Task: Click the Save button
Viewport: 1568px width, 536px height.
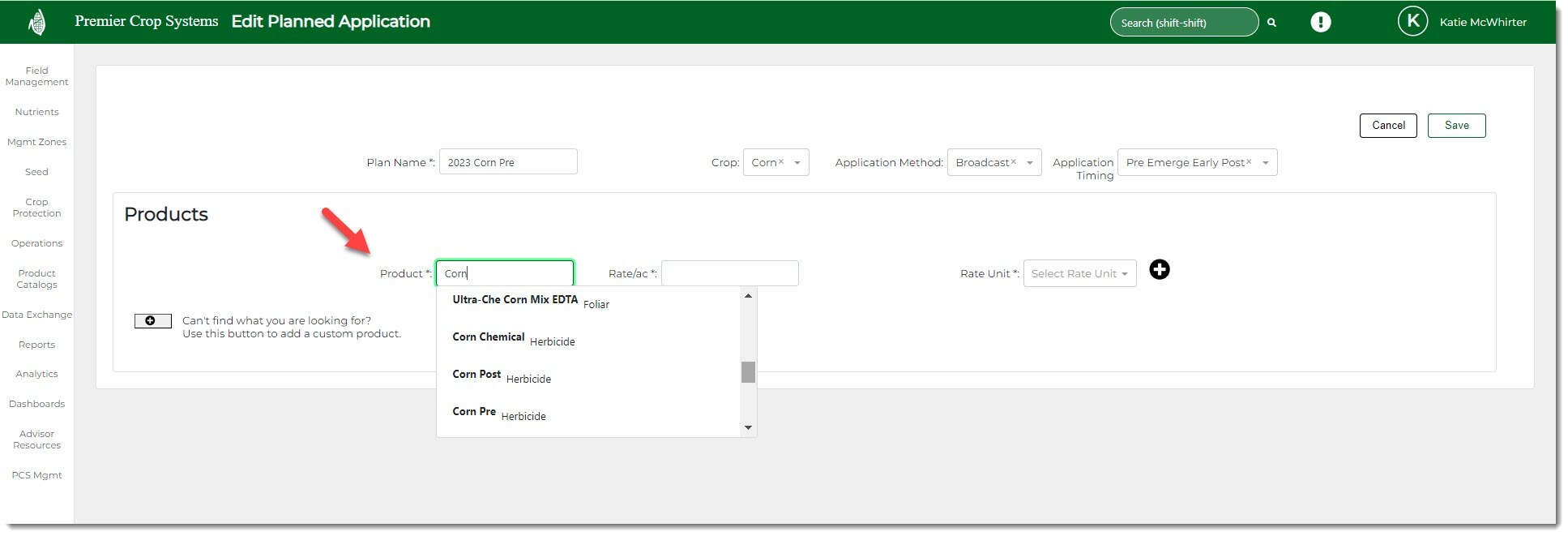Action: point(1455,126)
